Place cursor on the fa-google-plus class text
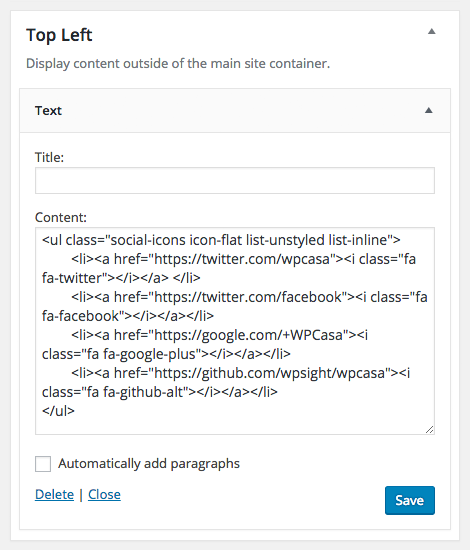The height and width of the screenshot is (550, 470). click(x=149, y=354)
